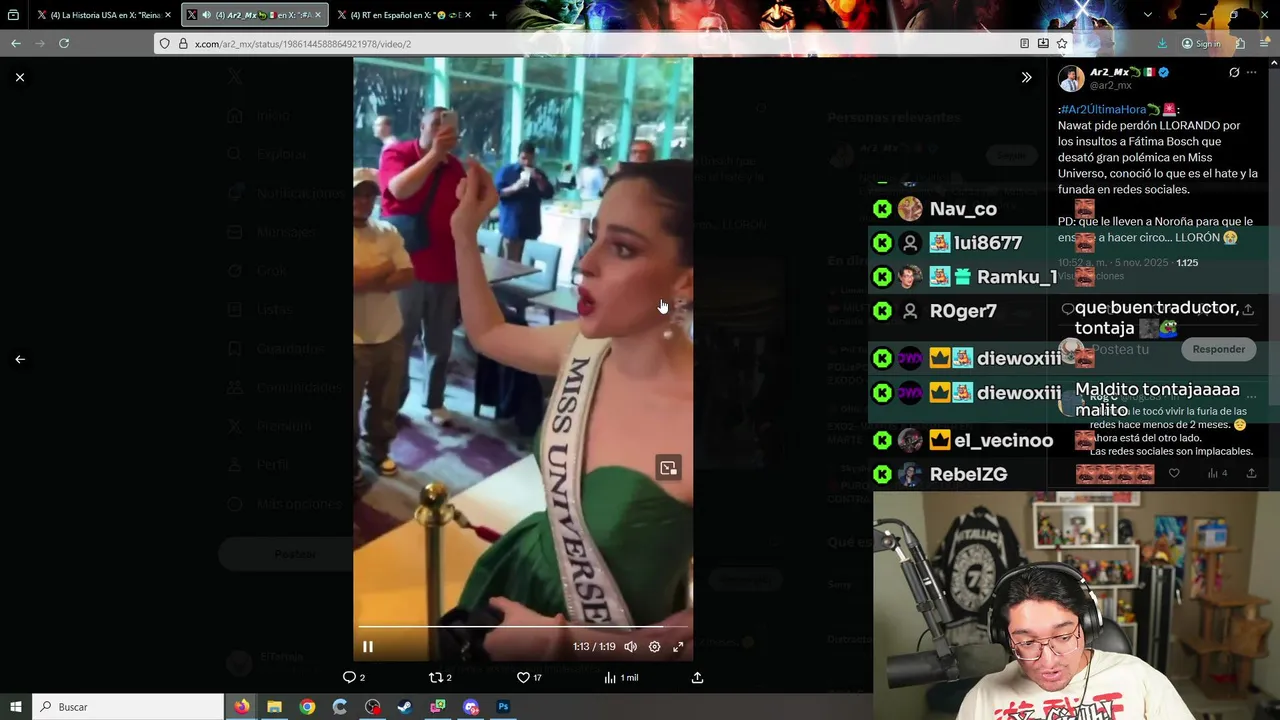Seek along the video progress bar
The image size is (1280, 720).
[x=522, y=627]
